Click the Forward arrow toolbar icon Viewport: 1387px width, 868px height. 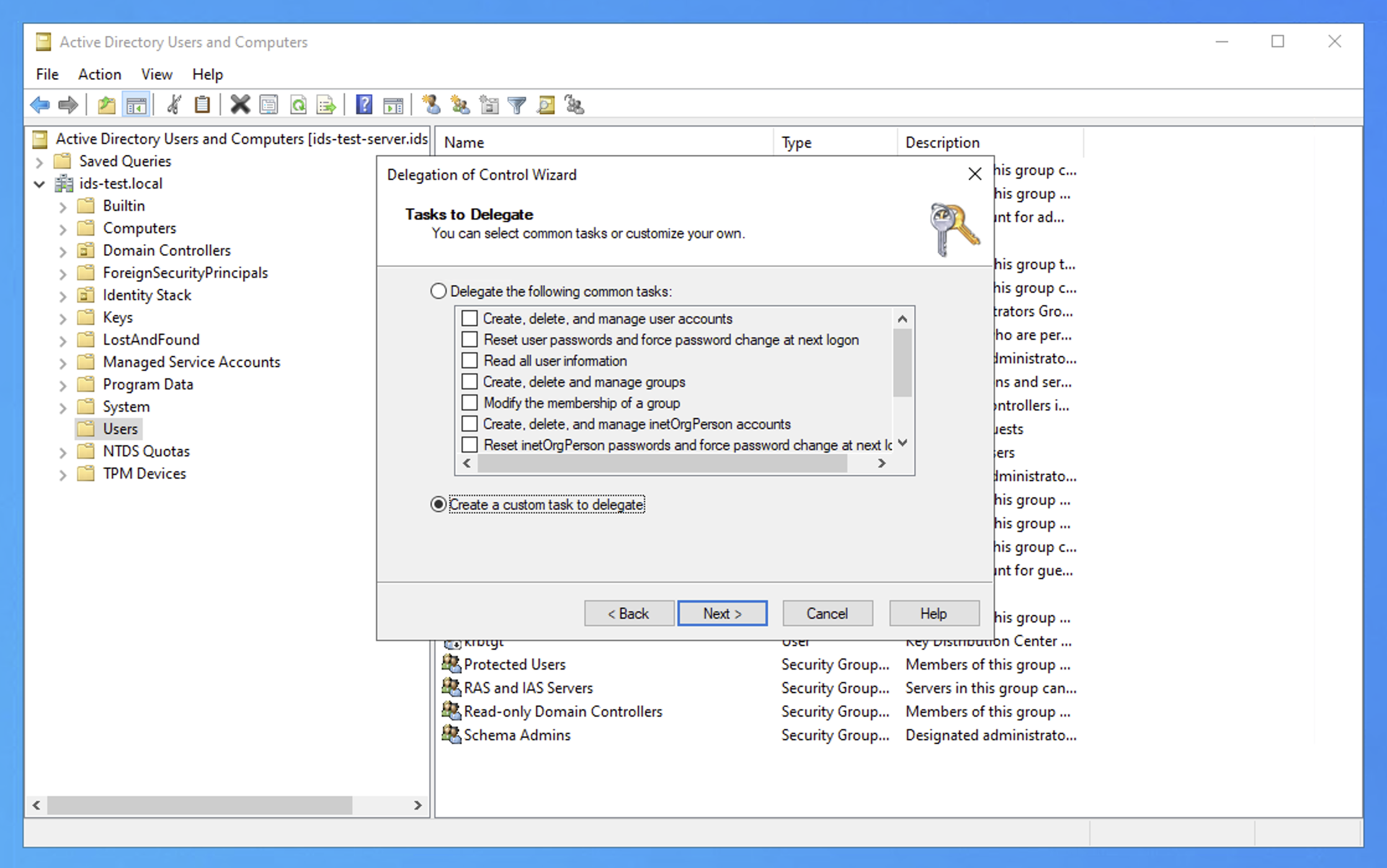(68, 105)
